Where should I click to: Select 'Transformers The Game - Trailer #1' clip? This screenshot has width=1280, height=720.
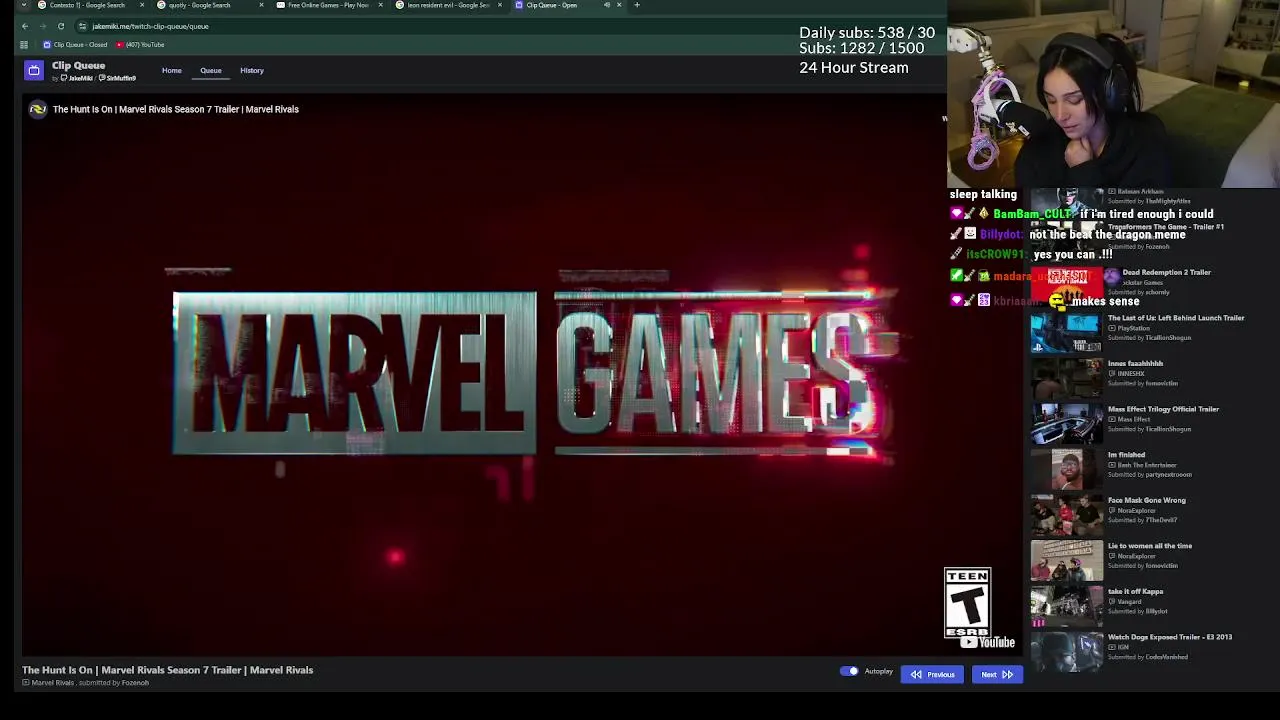click(1165, 227)
